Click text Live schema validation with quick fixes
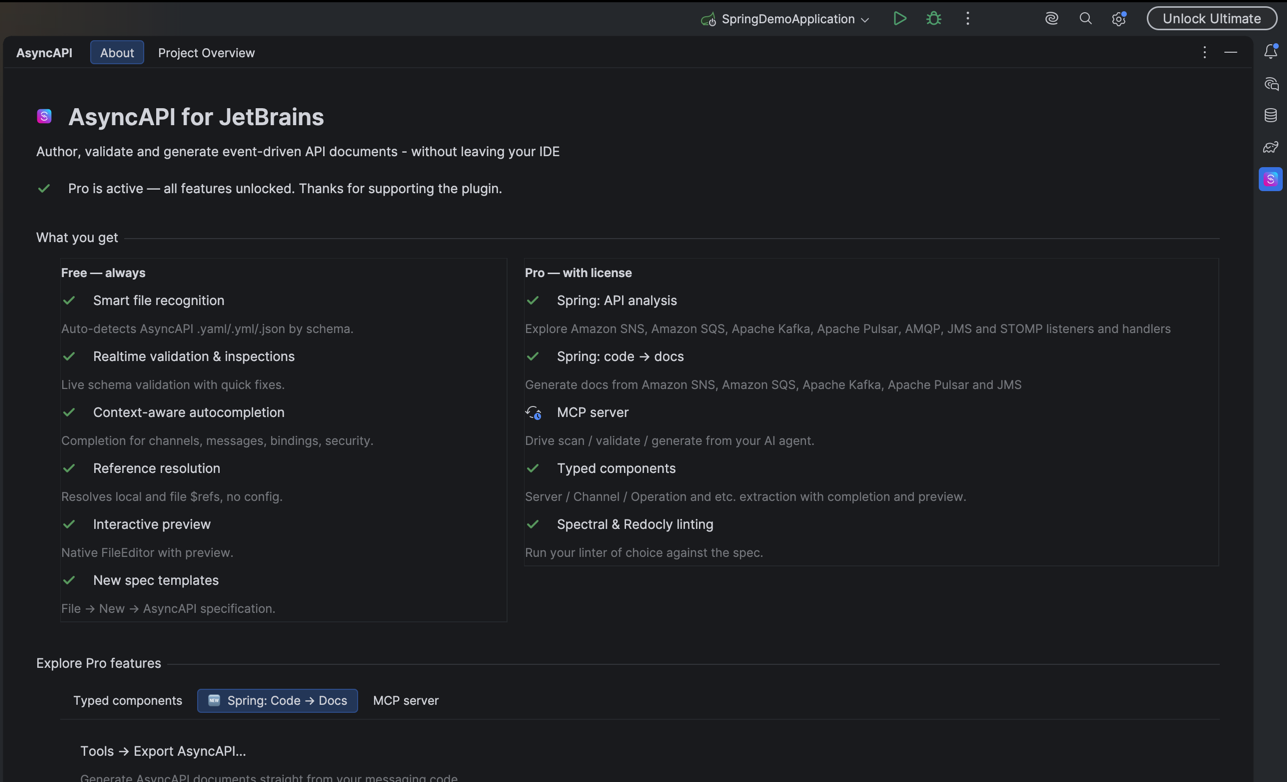This screenshot has height=782, width=1287. point(173,384)
